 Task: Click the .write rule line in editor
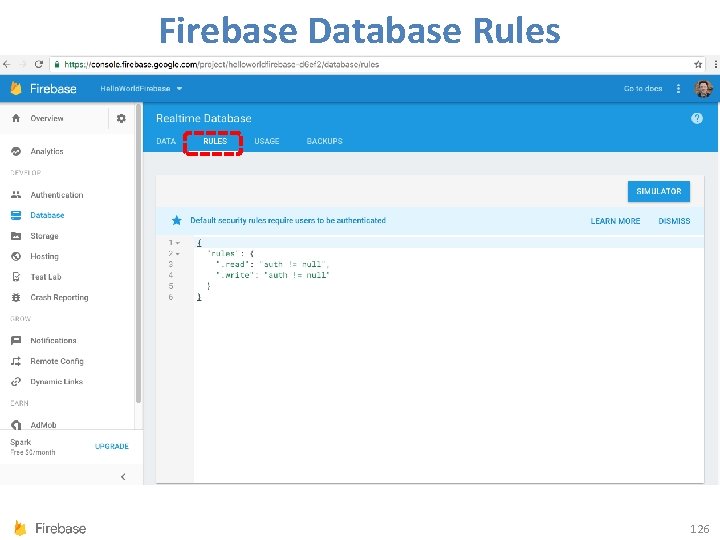tap(272, 275)
